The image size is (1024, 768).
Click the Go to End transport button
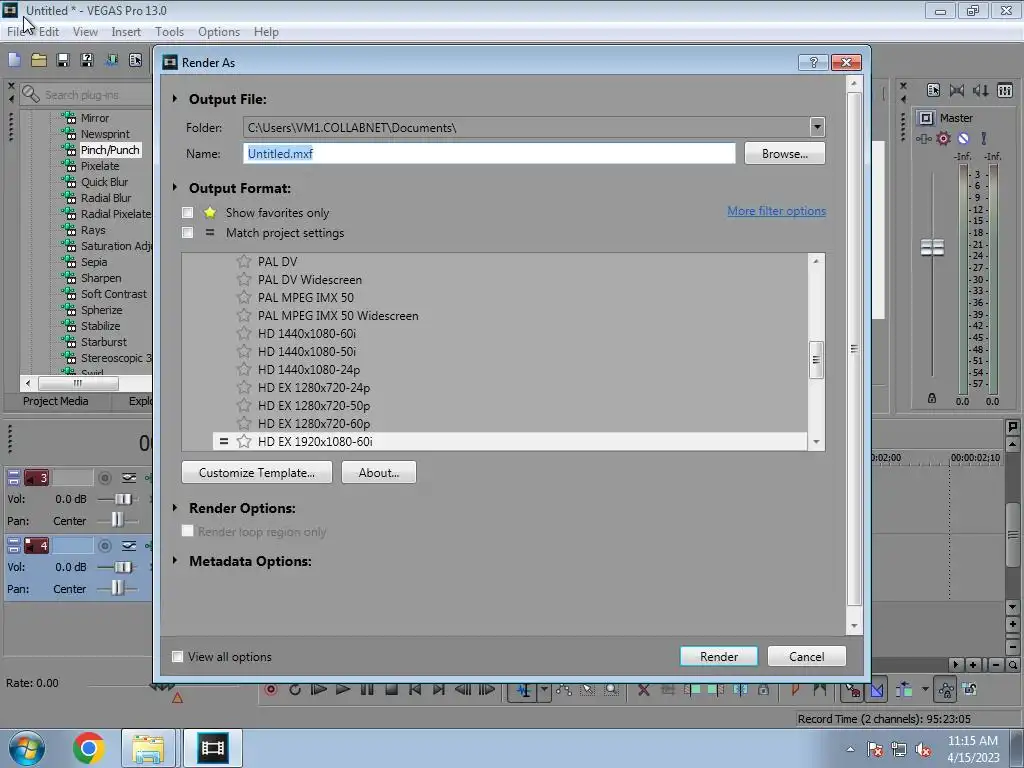439,690
